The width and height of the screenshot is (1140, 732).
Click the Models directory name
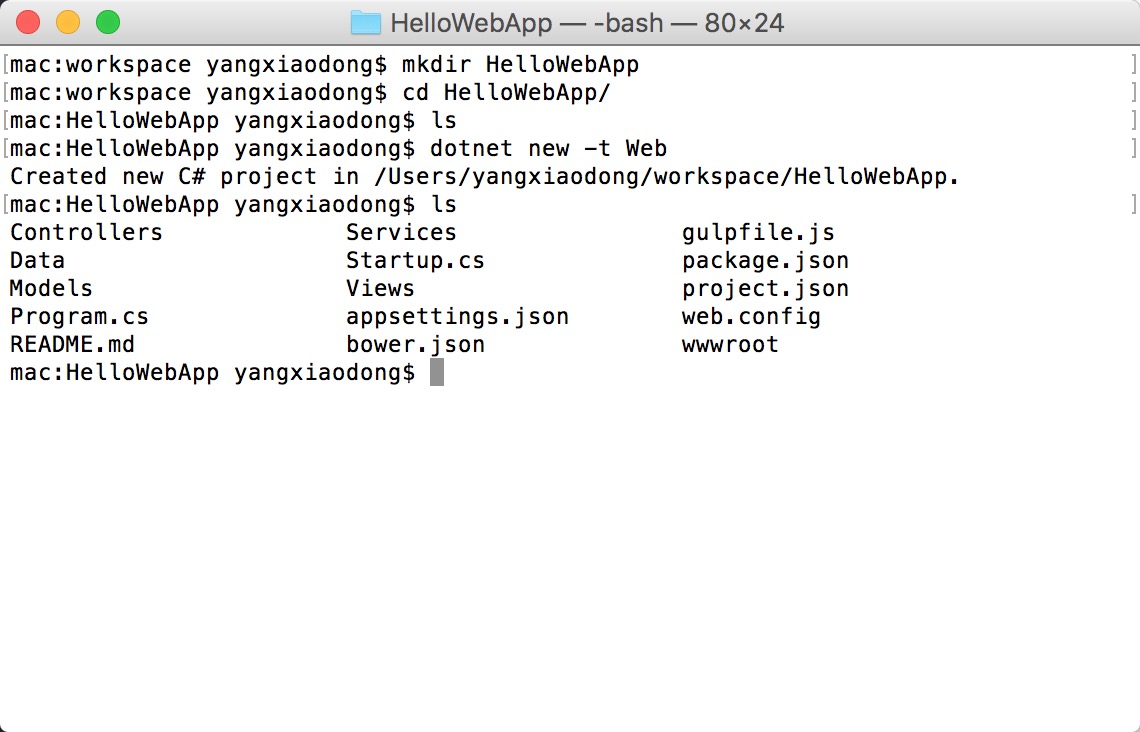point(50,288)
